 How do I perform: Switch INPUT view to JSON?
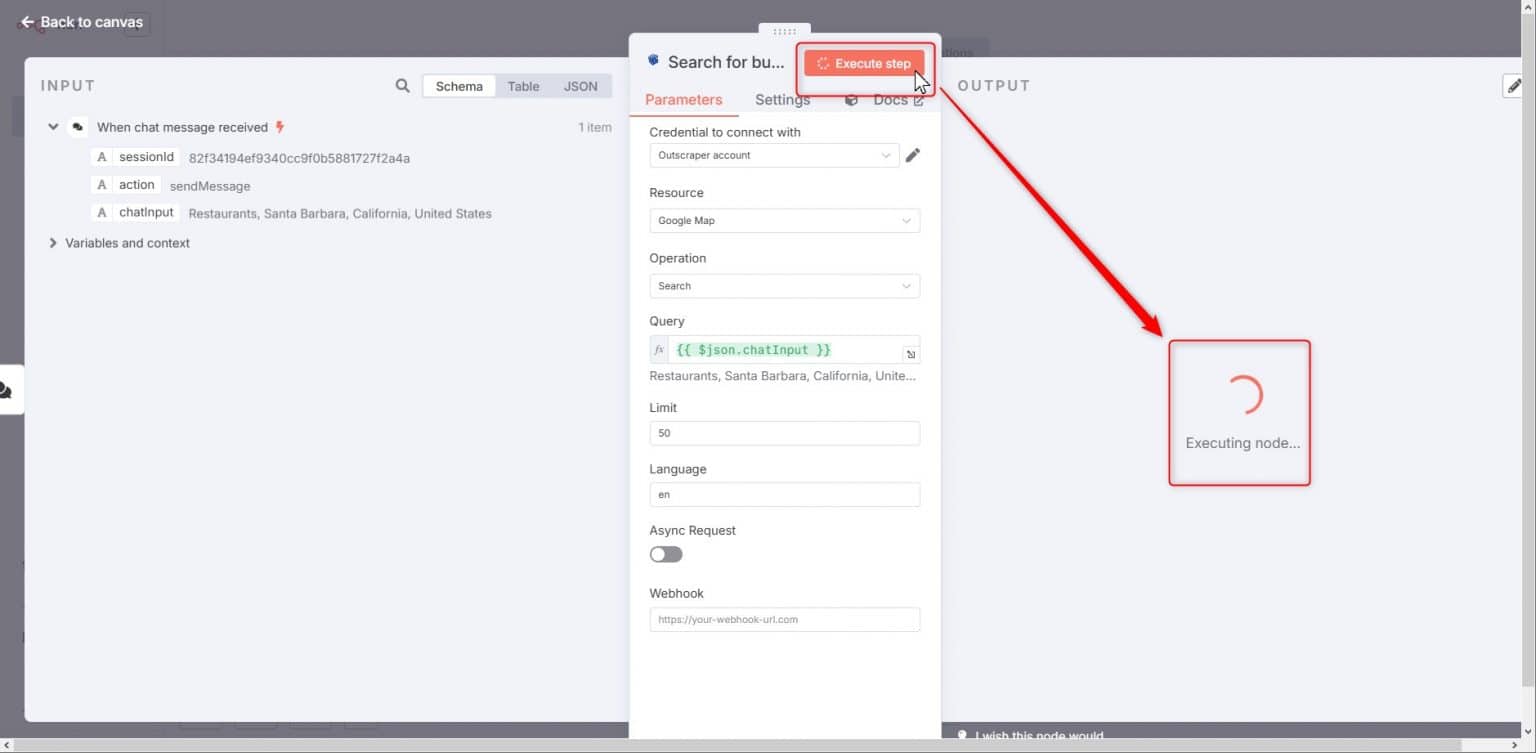point(580,86)
